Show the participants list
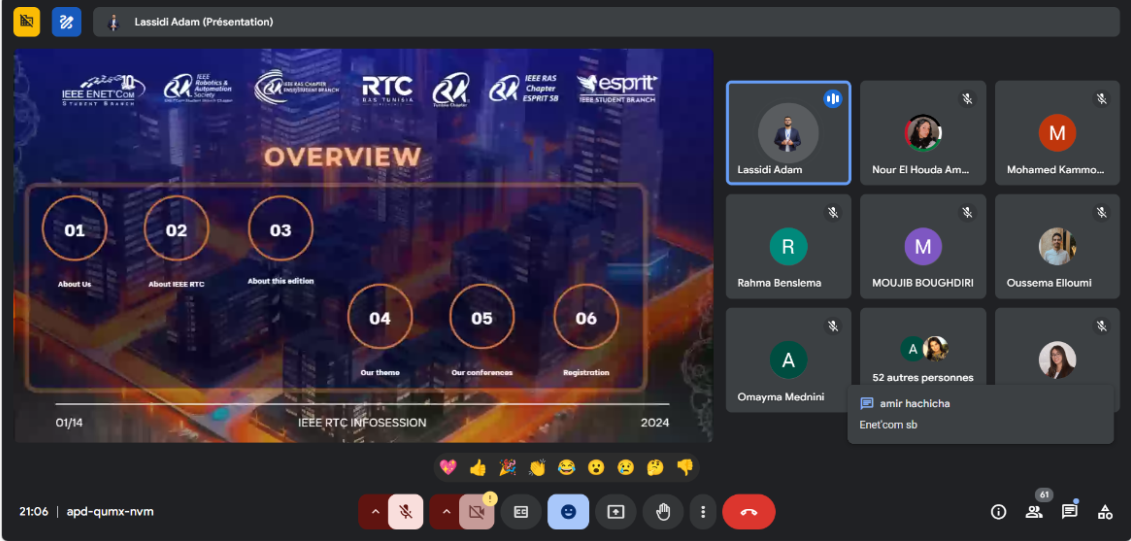Screen dimensions: 1131x541 tap(1034, 512)
